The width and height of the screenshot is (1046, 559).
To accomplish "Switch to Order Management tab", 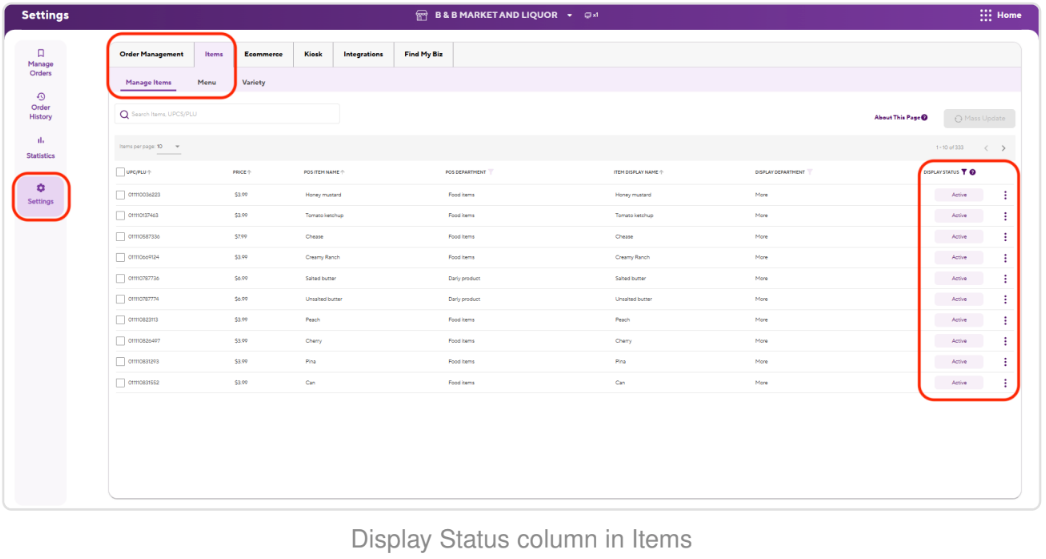I will 151,54.
